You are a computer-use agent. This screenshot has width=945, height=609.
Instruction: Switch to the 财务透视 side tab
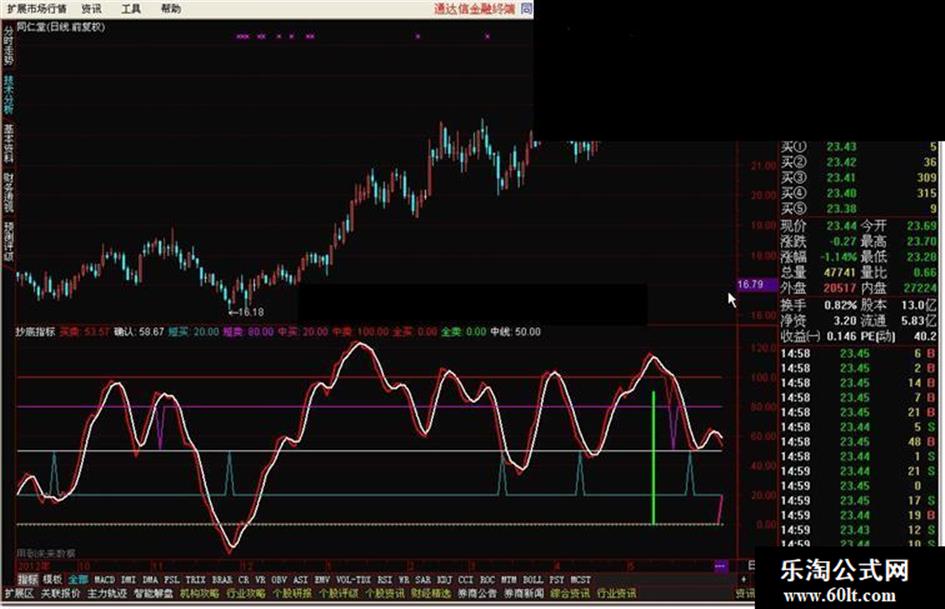click(8, 193)
